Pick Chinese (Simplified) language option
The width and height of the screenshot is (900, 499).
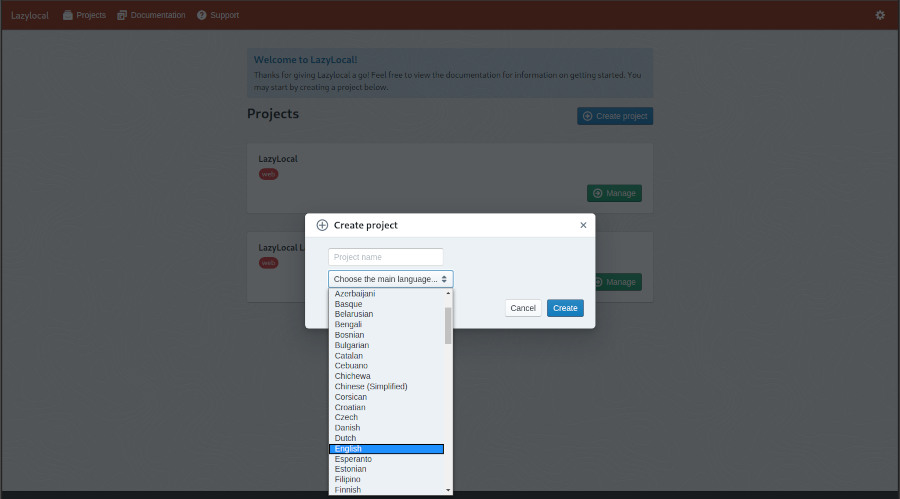tap(371, 386)
